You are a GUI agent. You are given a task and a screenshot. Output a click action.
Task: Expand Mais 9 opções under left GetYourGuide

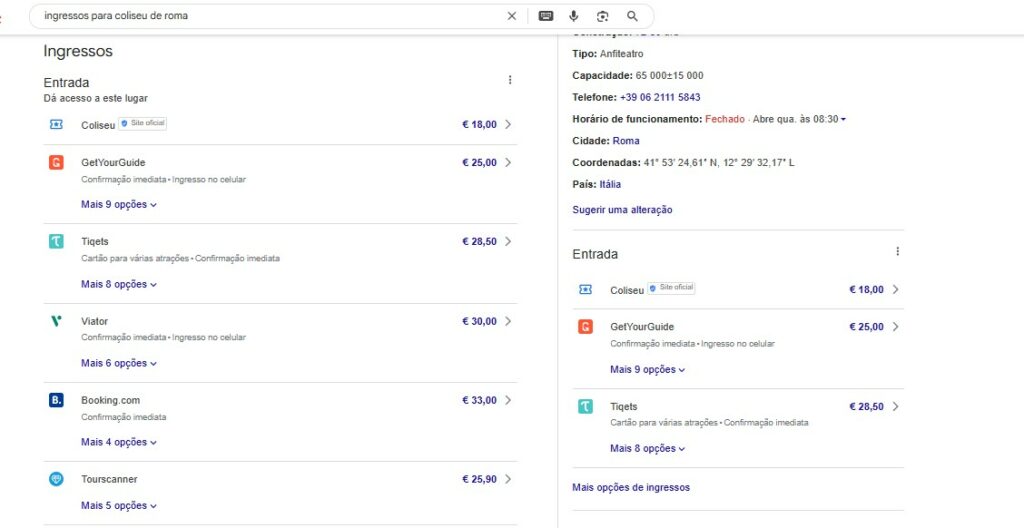coord(119,205)
